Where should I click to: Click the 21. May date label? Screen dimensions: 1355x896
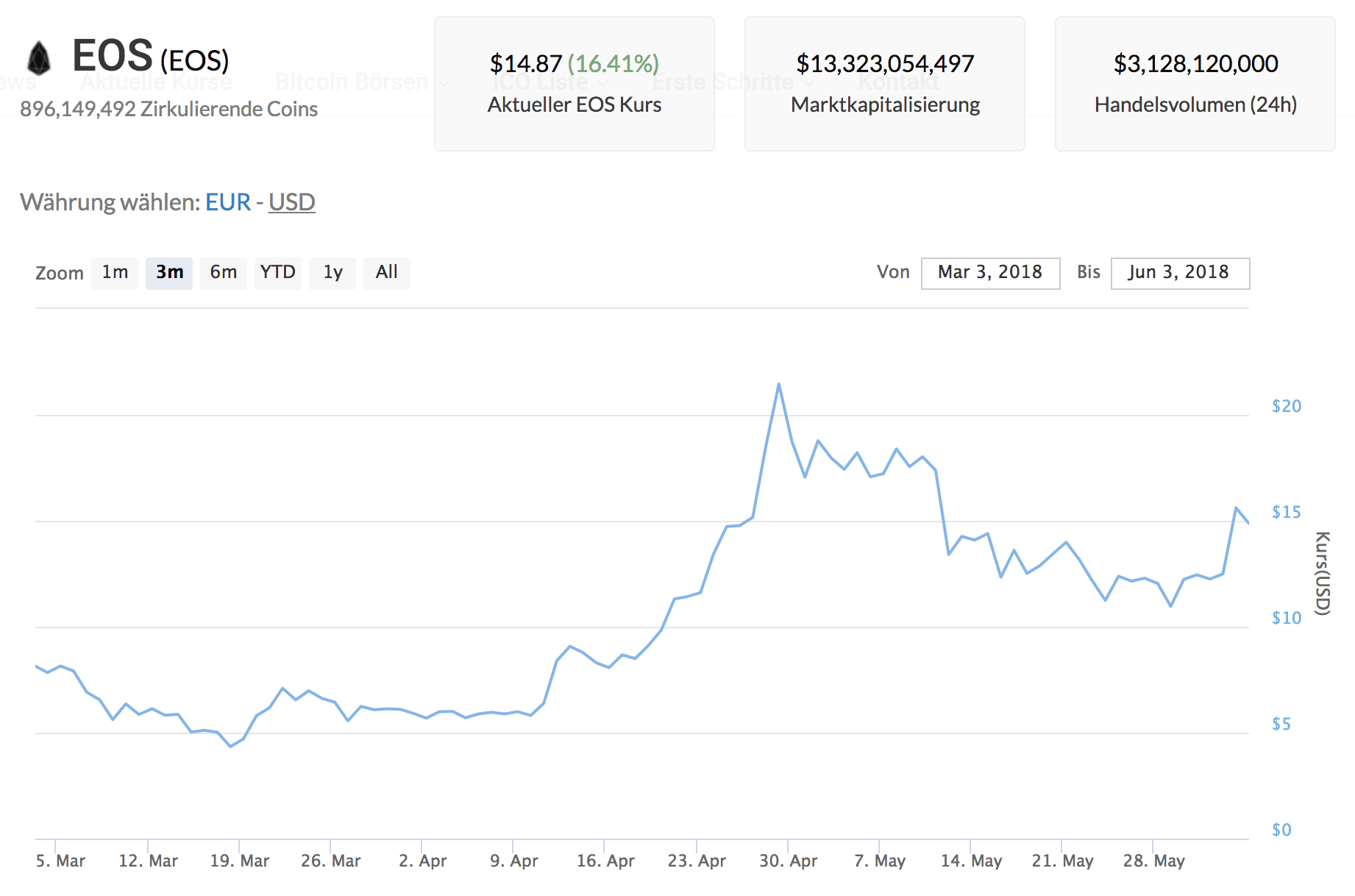coord(1062,861)
